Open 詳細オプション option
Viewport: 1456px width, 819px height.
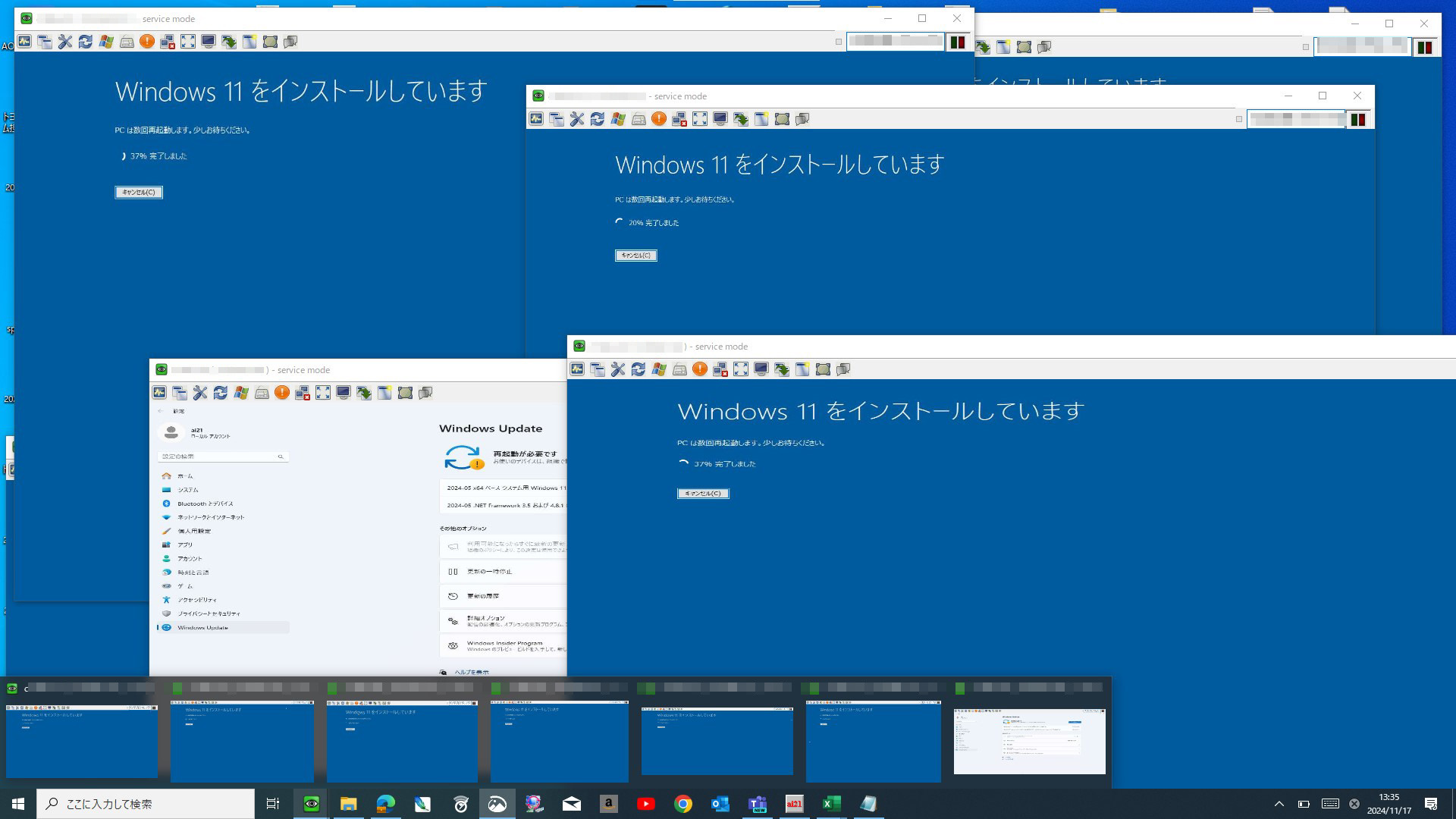[504, 621]
